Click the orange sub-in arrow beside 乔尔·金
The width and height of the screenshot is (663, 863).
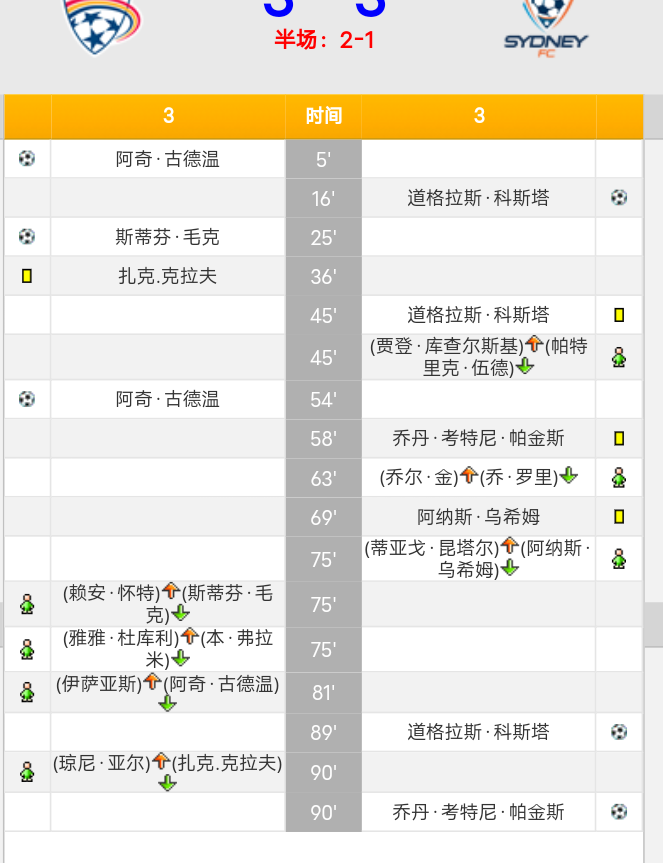[469, 474]
